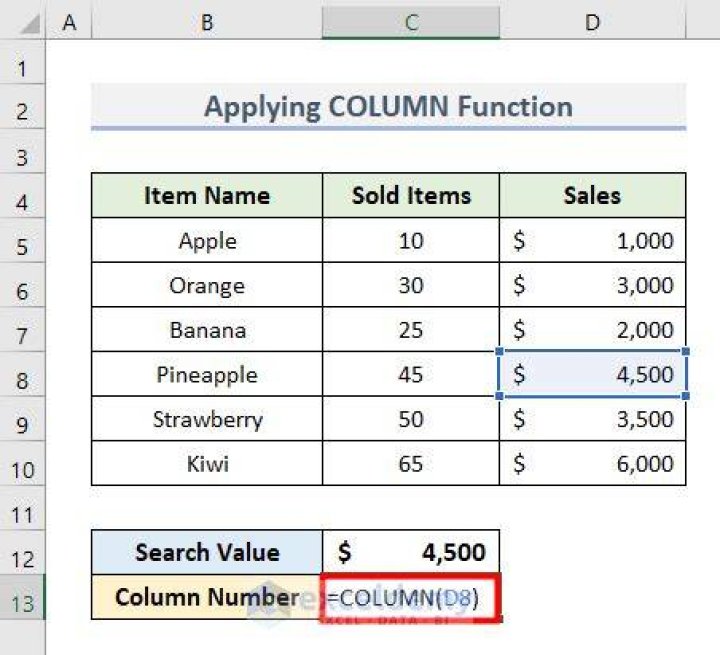Select the 'Kiwi' cell

pos(207,463)
